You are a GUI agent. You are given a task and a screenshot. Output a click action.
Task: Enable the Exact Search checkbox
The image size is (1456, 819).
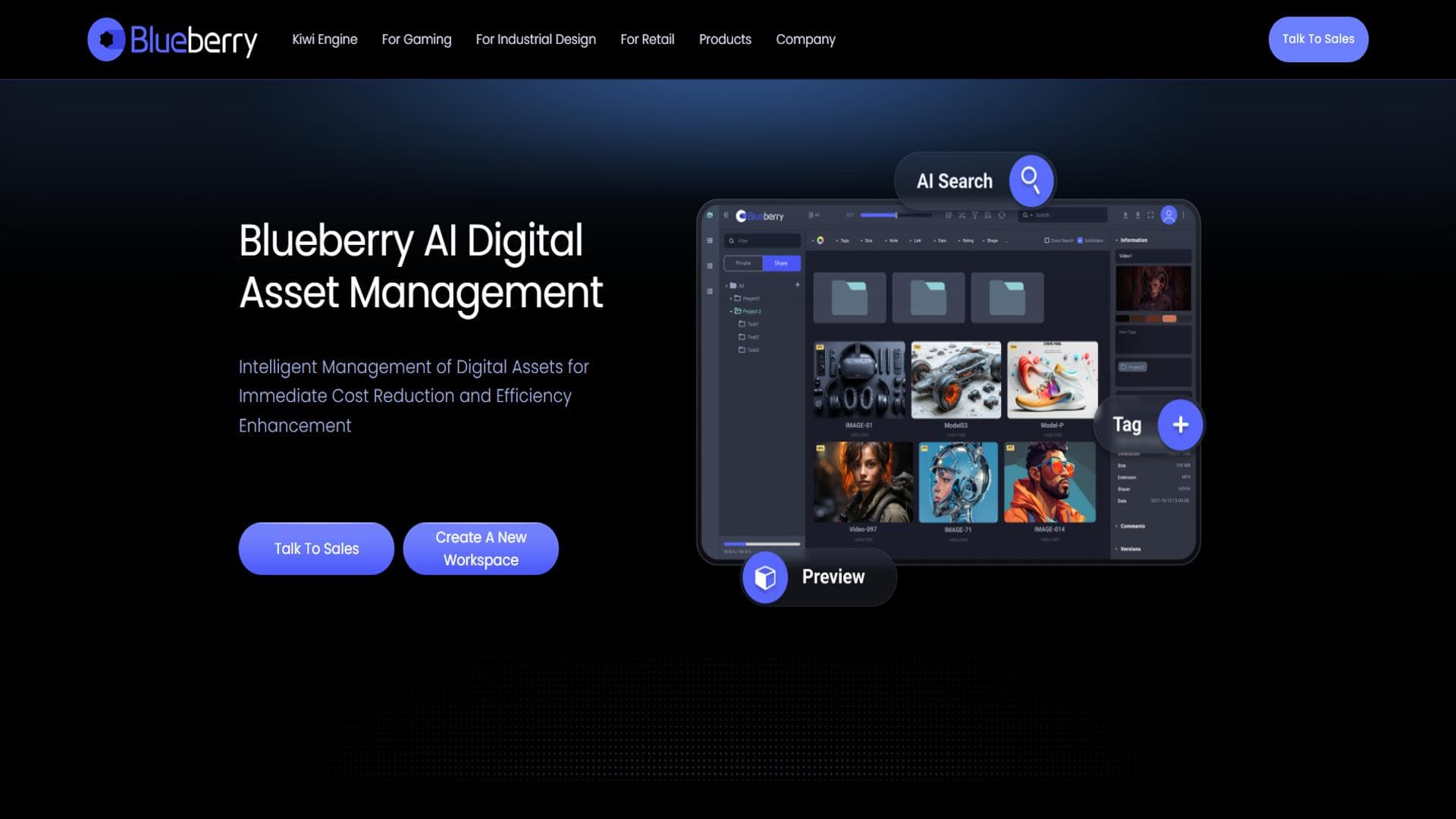coord(1047,240)
